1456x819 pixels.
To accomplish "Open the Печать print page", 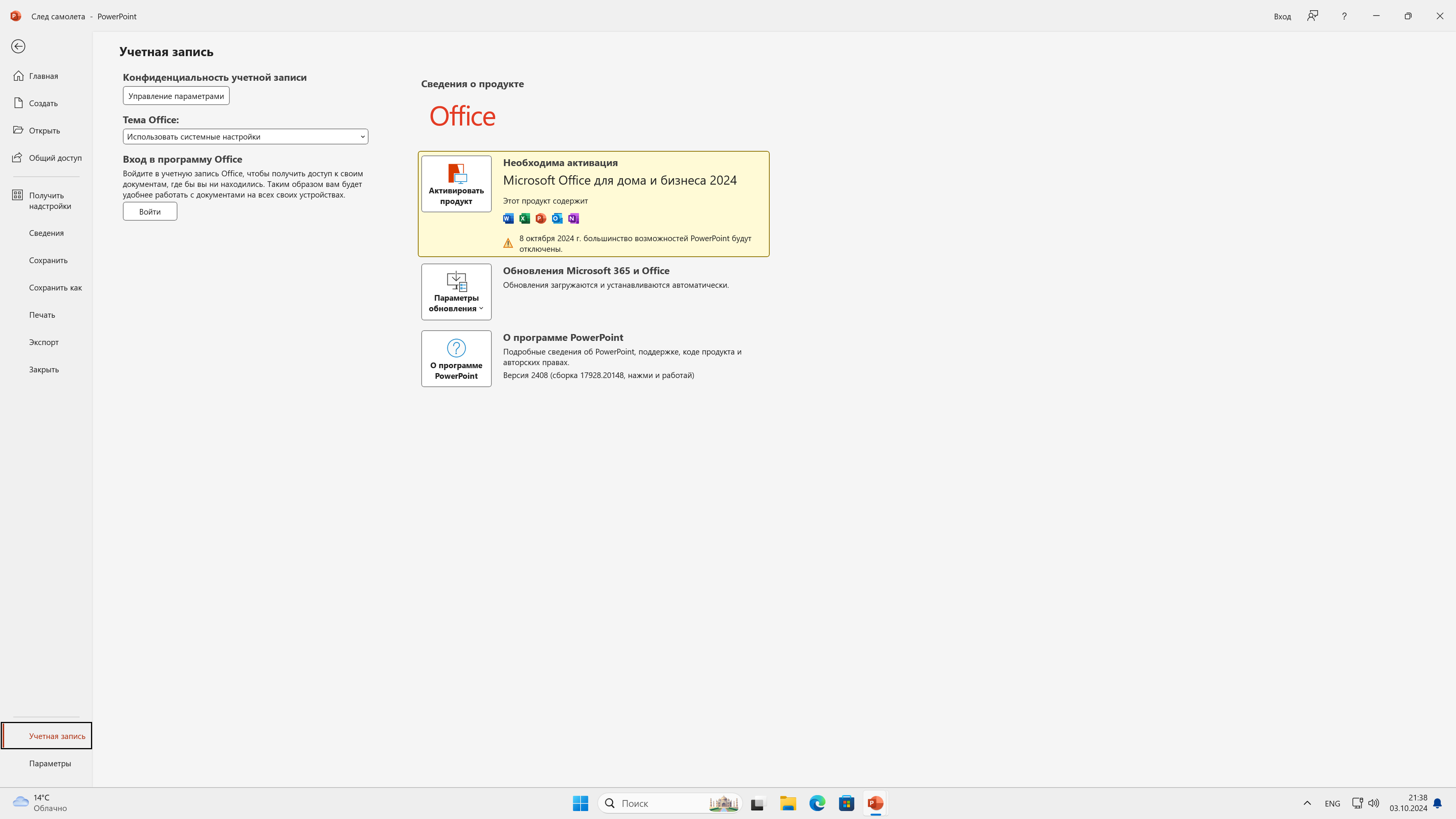I will click(46, 315).
